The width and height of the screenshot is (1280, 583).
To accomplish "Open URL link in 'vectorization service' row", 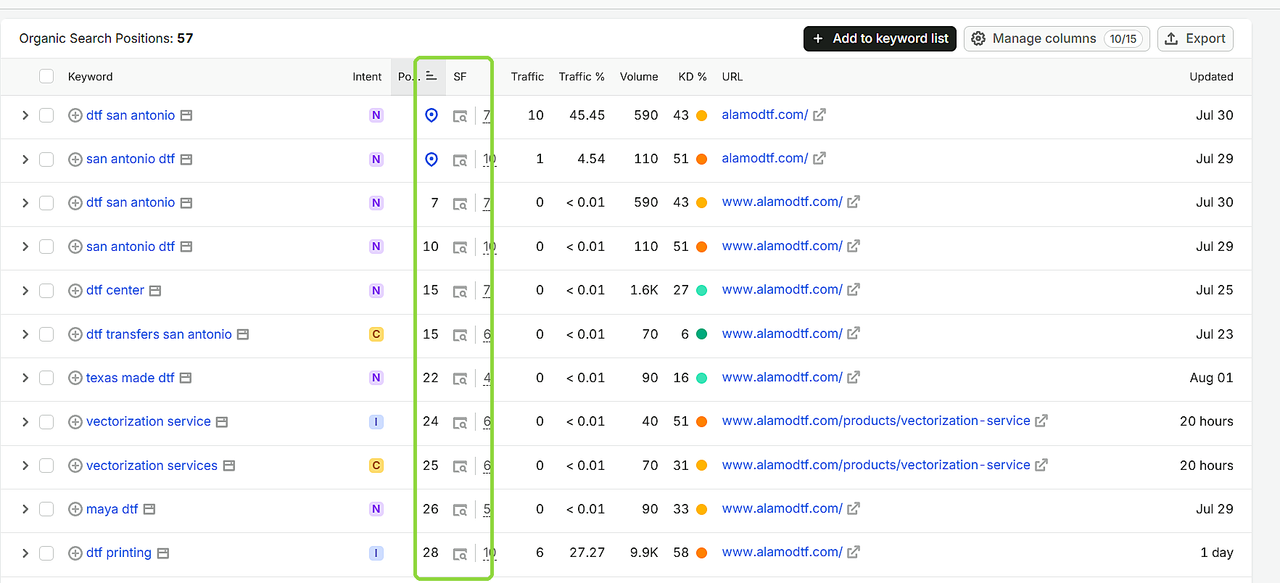I will (876, 421).
